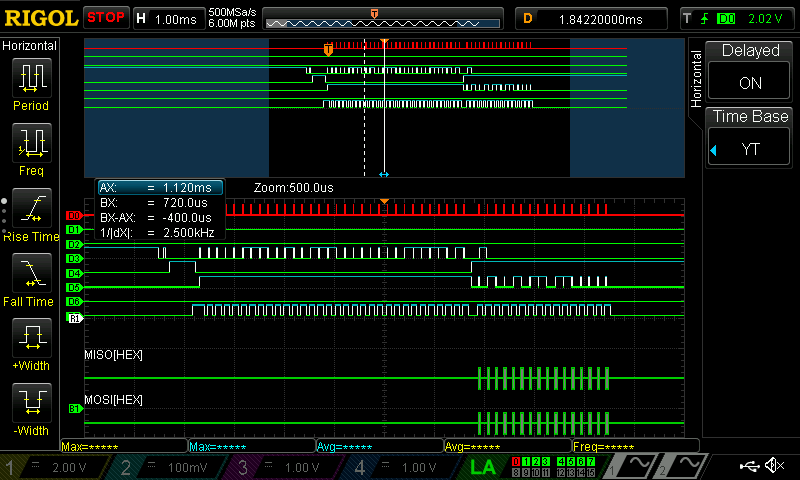Click the green B1 bus label
The width and height of the screenshot is (800, 480).
point(75,409)
